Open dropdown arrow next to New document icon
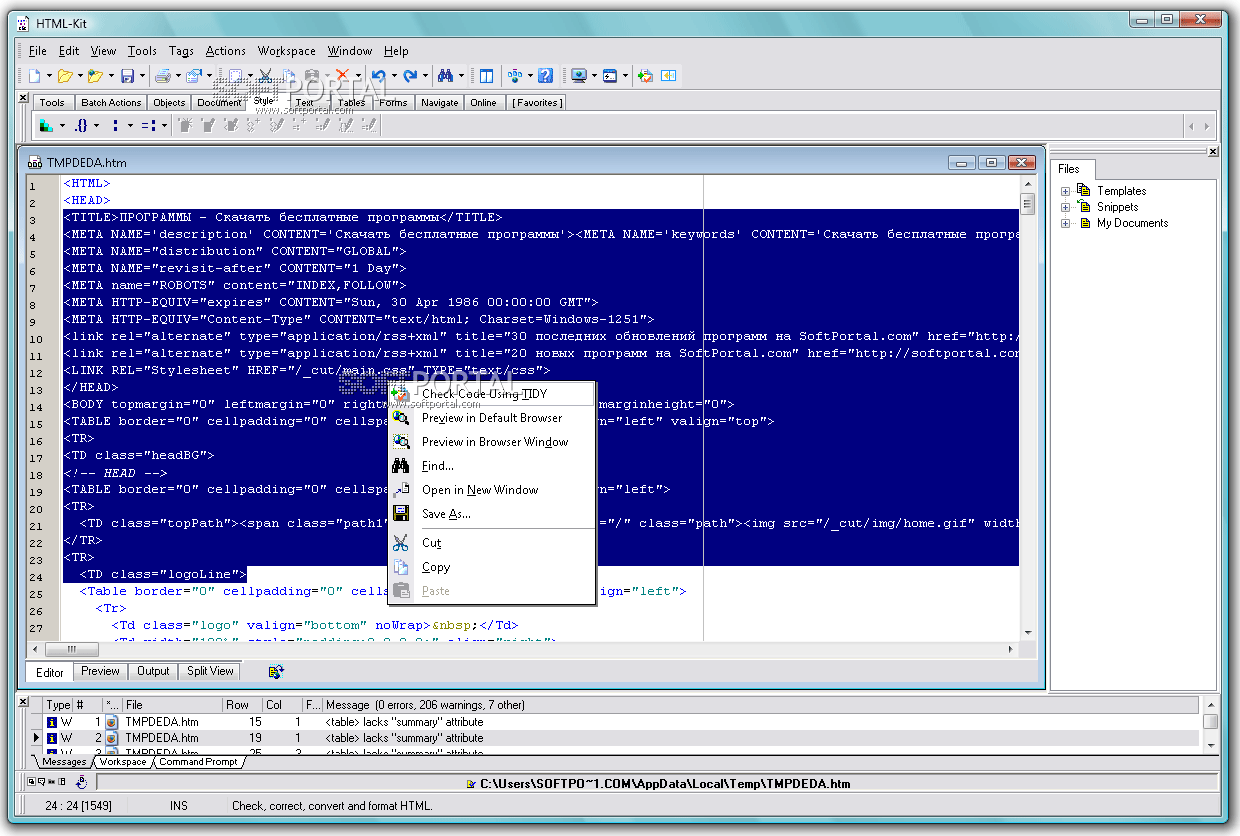The image size is (1240, 836). point(49,76)
